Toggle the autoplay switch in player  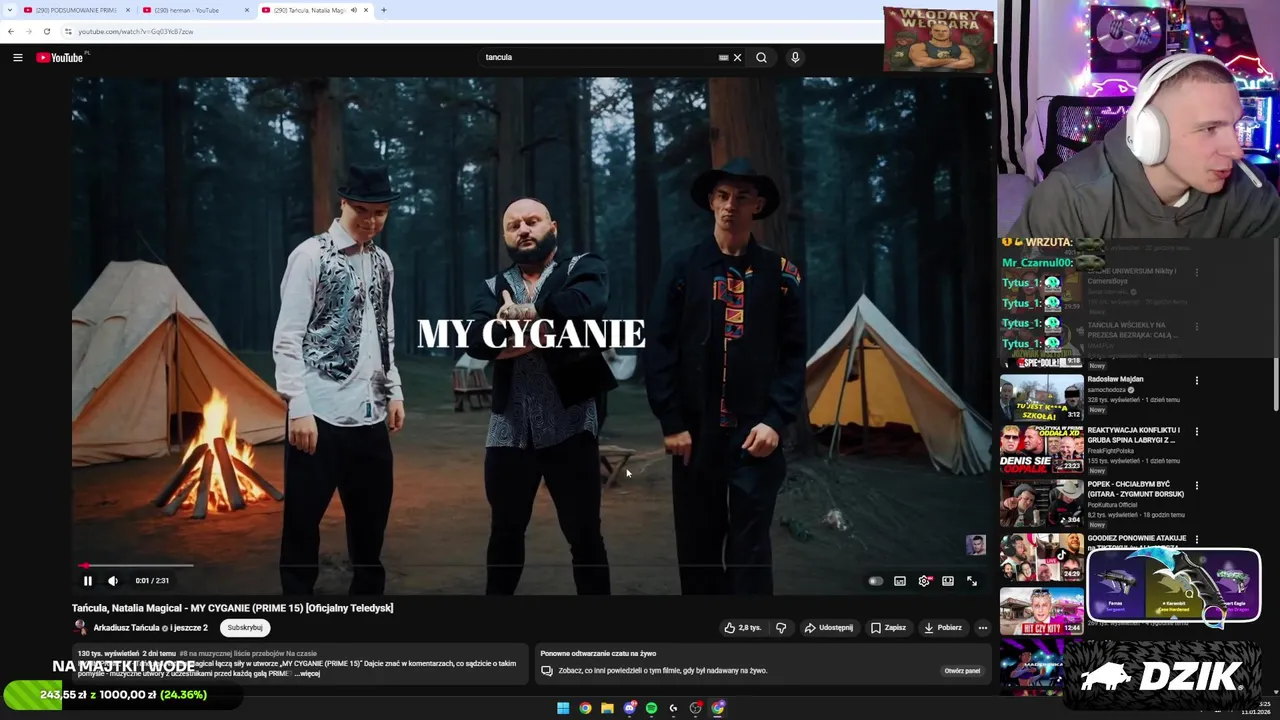[x=876, y=581]
